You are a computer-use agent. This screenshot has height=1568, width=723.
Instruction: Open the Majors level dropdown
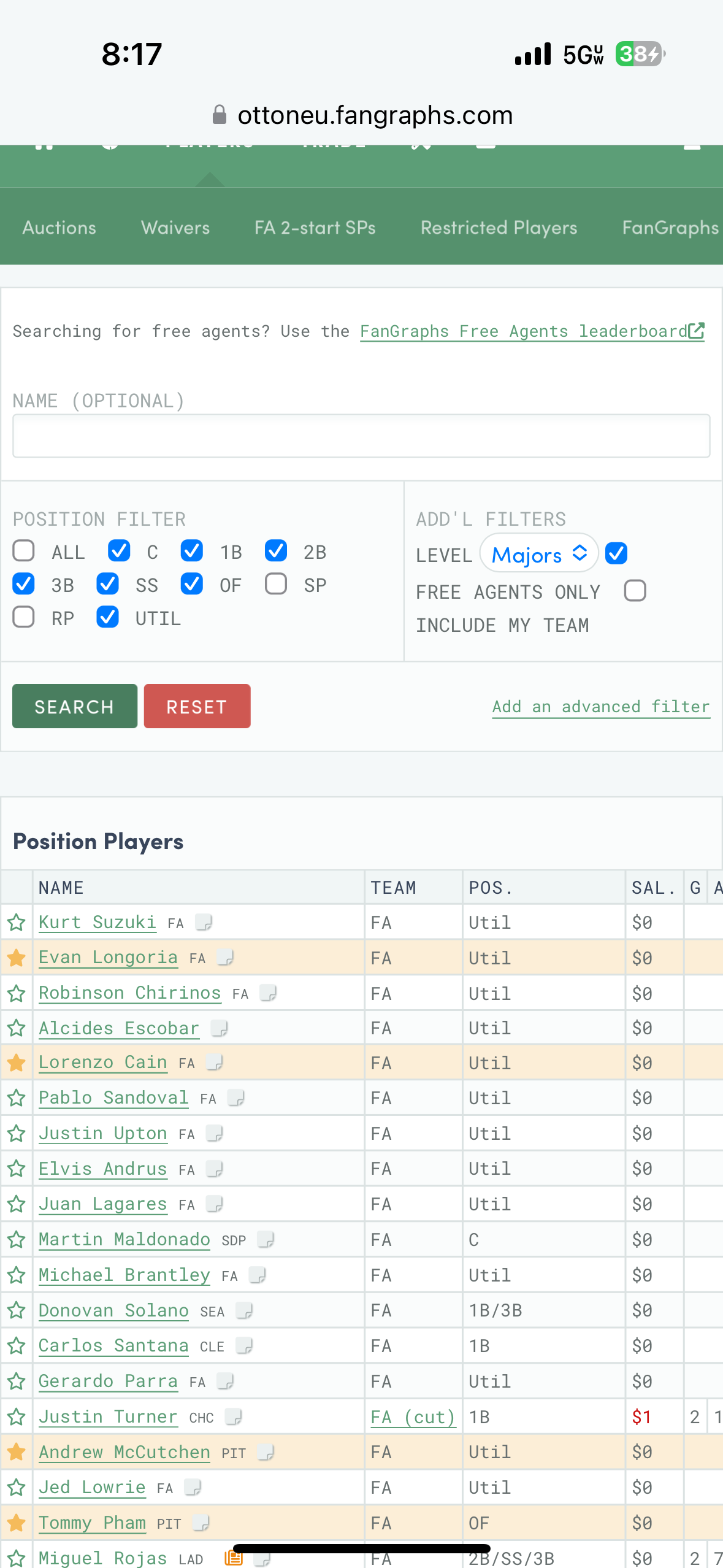(x=539, y=554)
